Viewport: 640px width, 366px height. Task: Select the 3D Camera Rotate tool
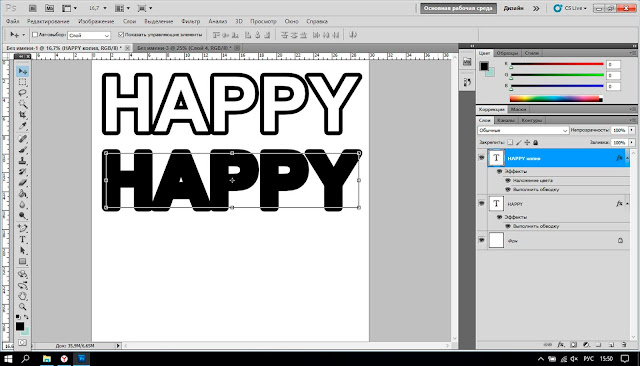[x=22, y=285]
